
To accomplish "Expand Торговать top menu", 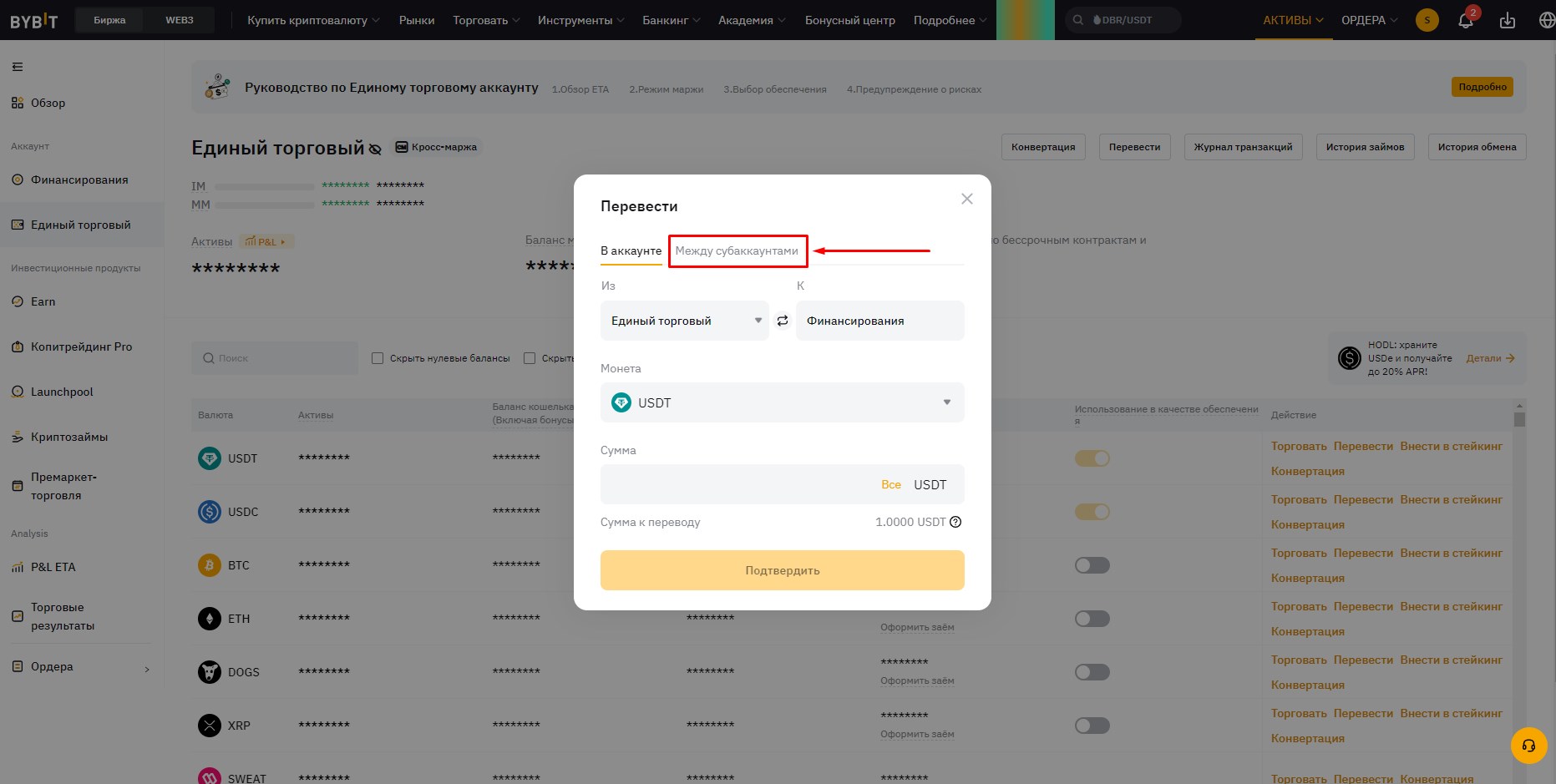I will pyautogui.click(x=486, y=20).
